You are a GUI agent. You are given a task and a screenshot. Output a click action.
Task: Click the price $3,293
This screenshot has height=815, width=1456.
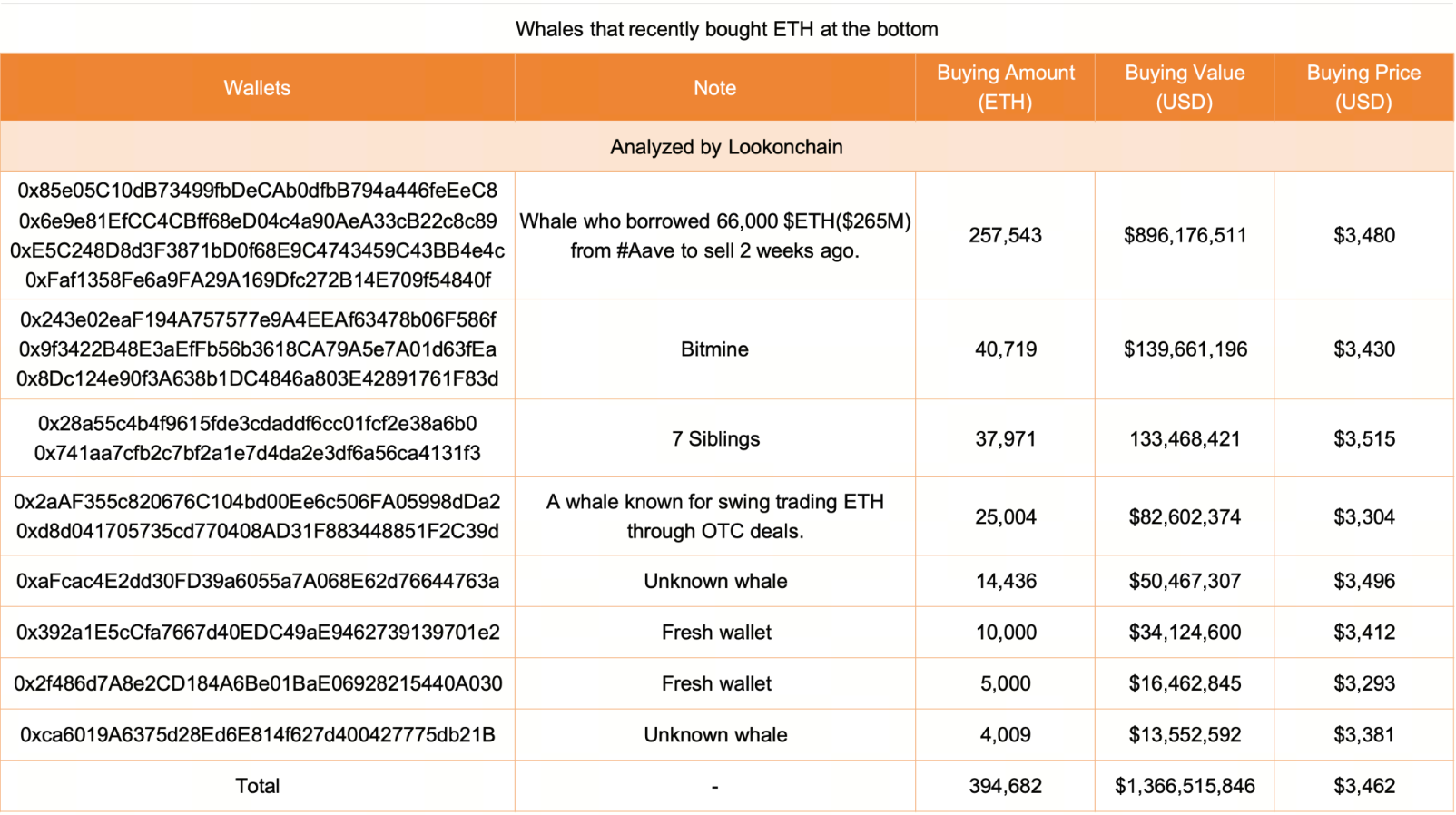point(1364,684)
